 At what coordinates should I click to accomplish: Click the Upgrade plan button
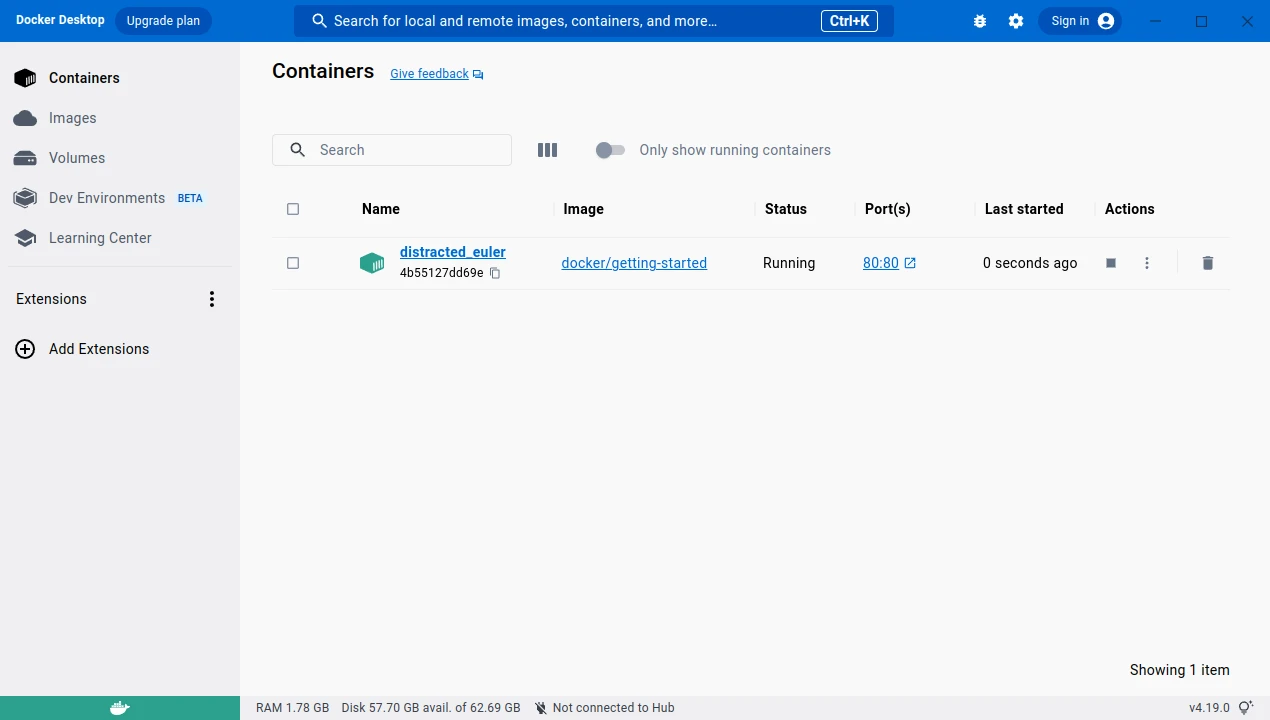pos(163,21)
